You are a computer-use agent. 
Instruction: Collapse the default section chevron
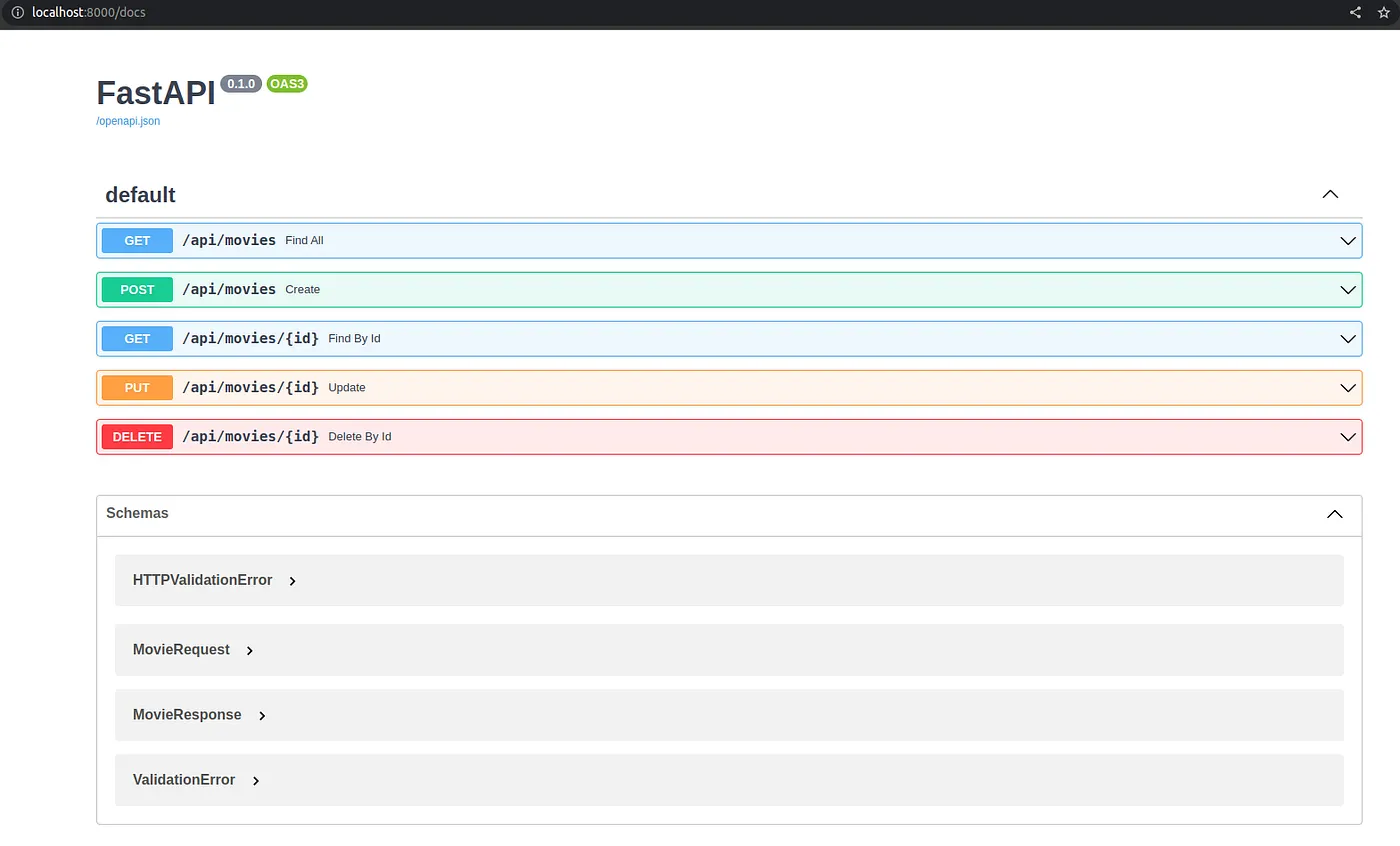(1330, 194)
